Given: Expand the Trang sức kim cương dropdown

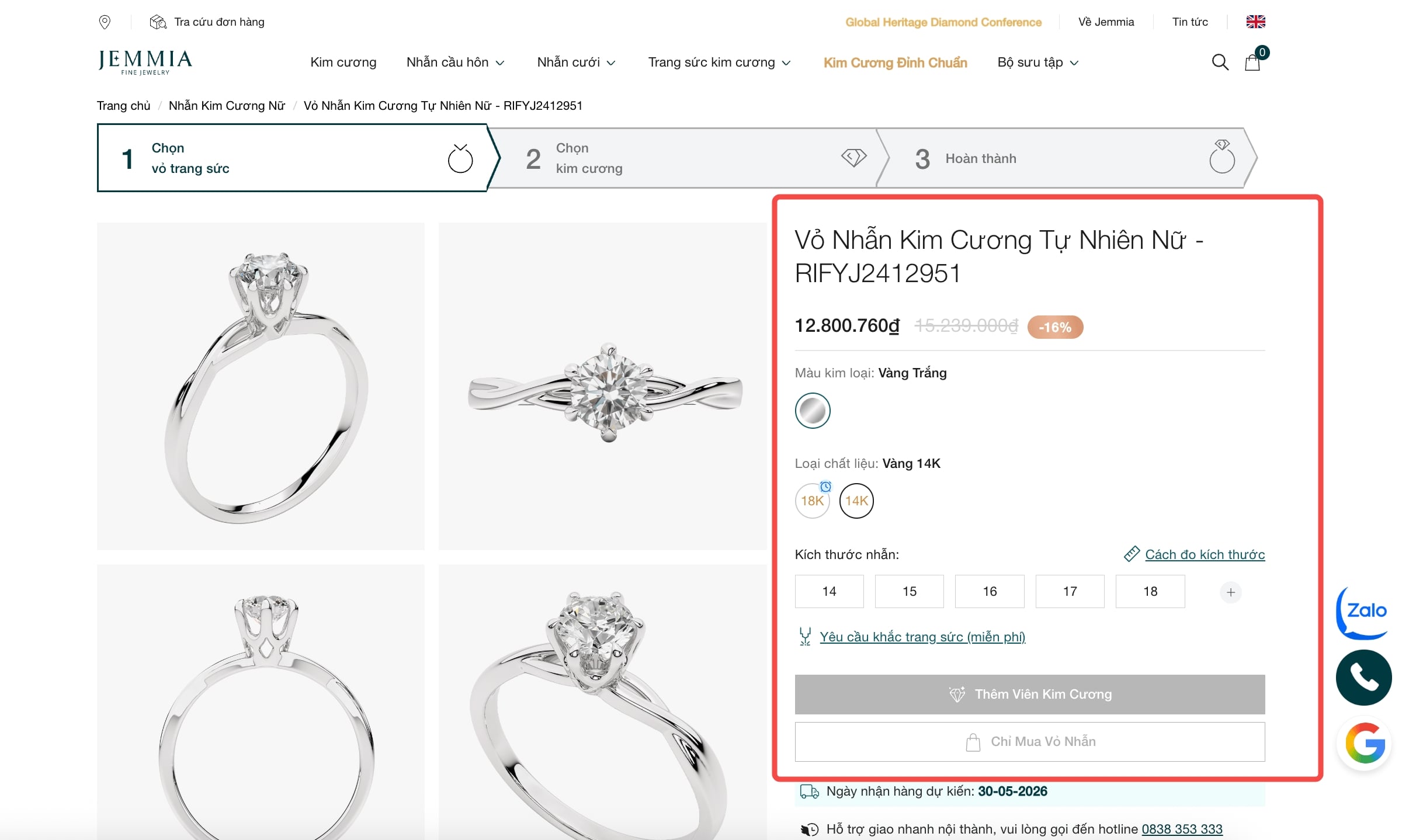Looking at the screenshot, I should (719, 63).
